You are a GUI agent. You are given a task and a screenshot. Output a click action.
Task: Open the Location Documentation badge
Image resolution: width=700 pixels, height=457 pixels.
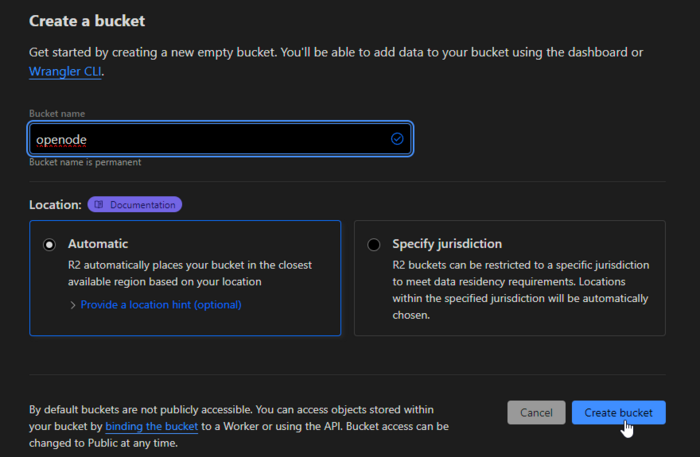pyautogui.click(x=135, y=205)
